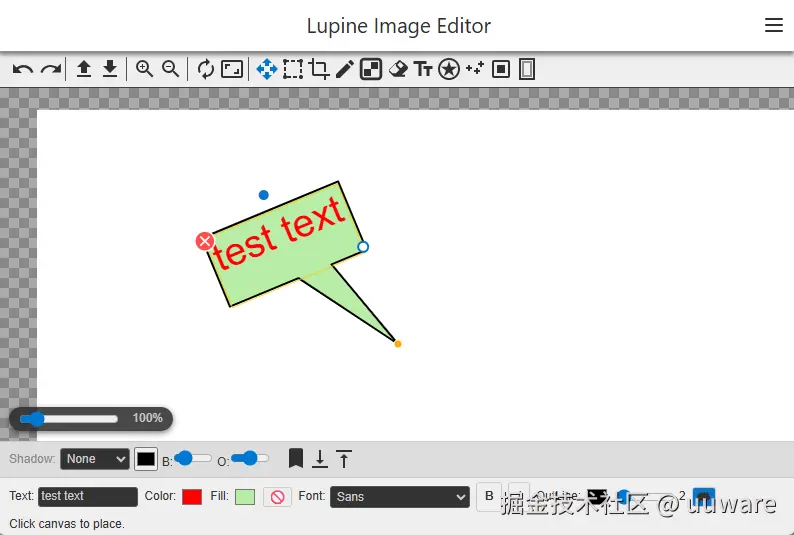This screenshot has height=535, width=794.
Task: Toggle Bold with the B button
Action: coord(489,496)
